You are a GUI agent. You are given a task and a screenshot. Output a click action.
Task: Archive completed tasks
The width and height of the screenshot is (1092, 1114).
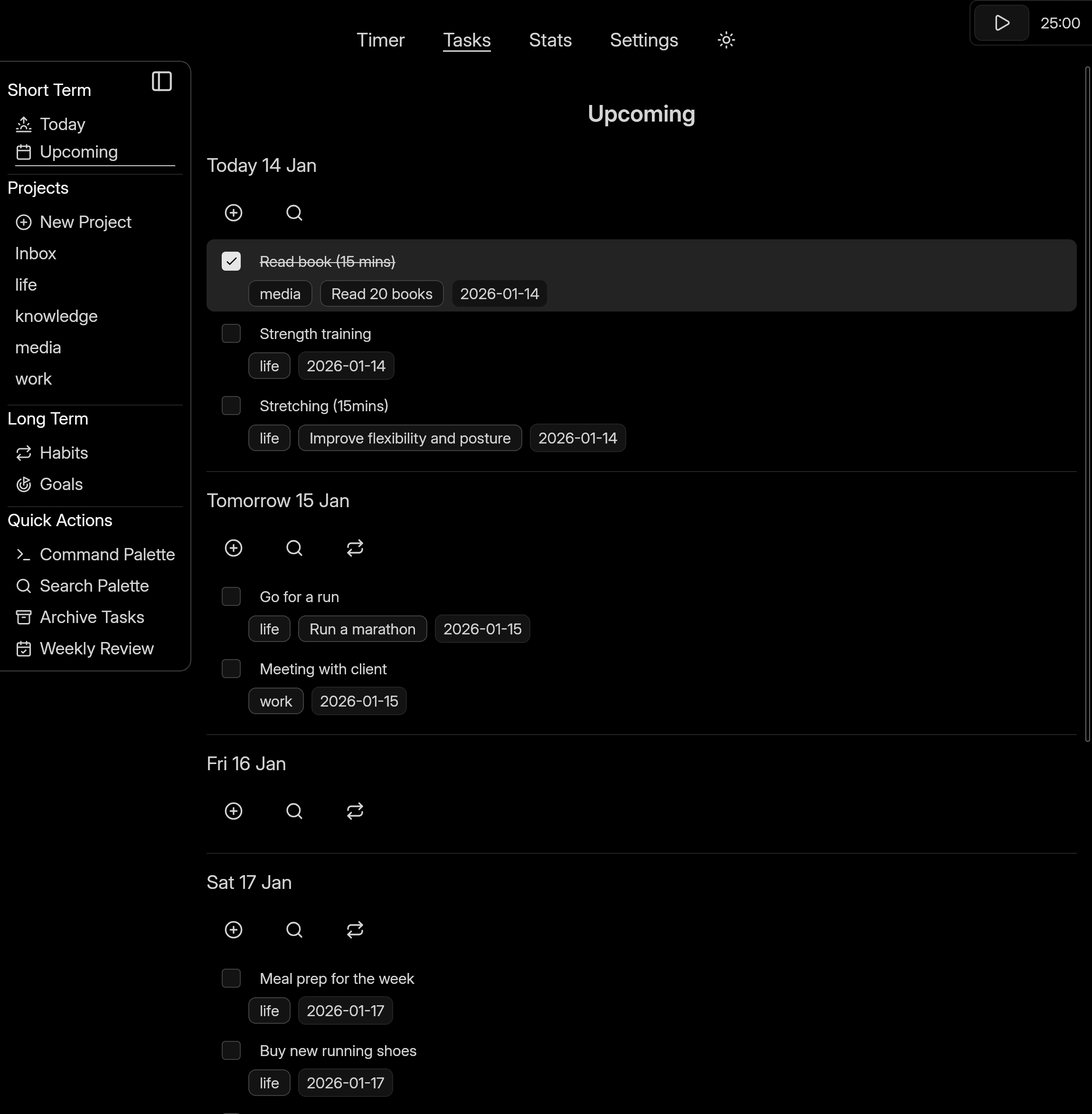91,617
